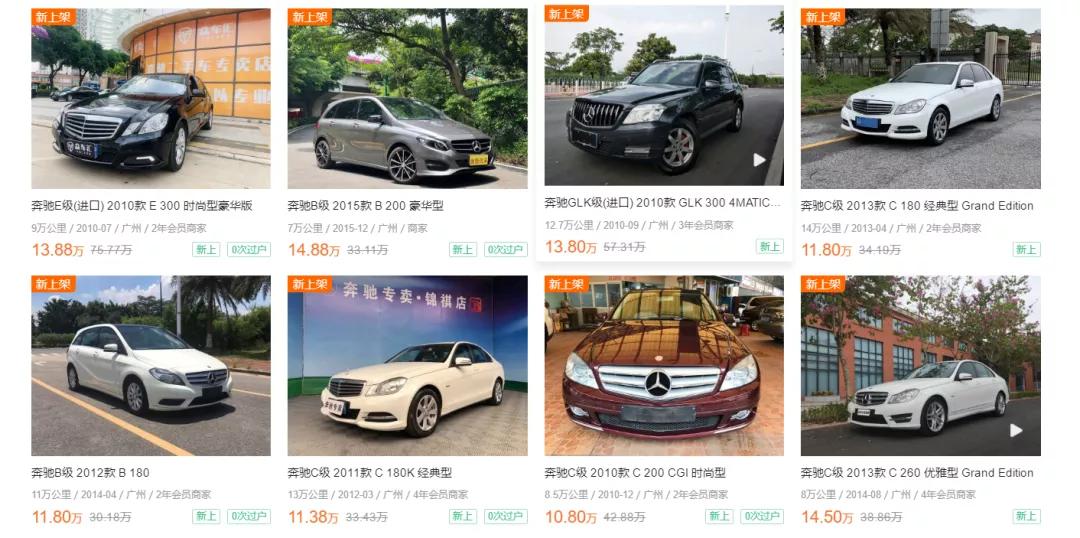
Task: Play video on GLK 300 car photo
Action: coord(759,160)
